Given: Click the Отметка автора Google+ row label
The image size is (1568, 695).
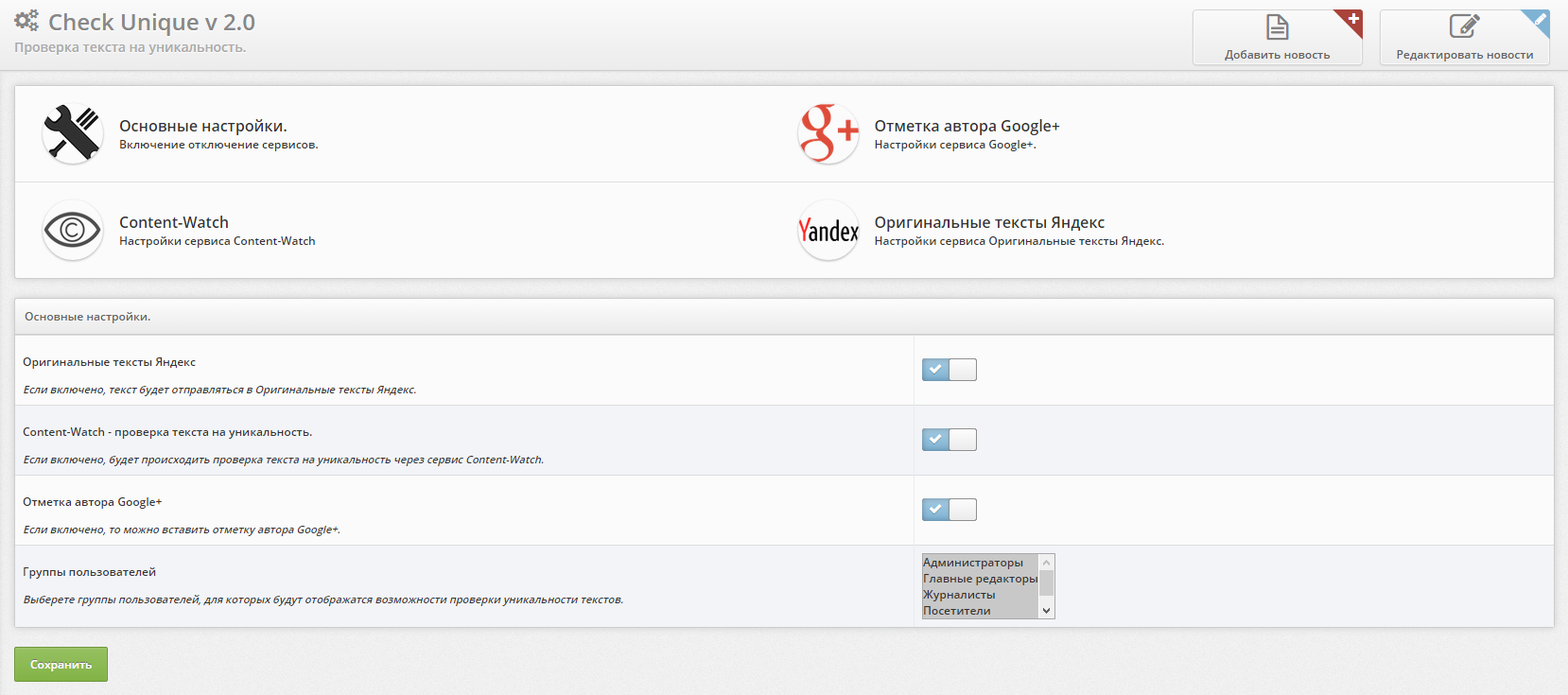Looking at the screenshot, I should tap(93, 502).
